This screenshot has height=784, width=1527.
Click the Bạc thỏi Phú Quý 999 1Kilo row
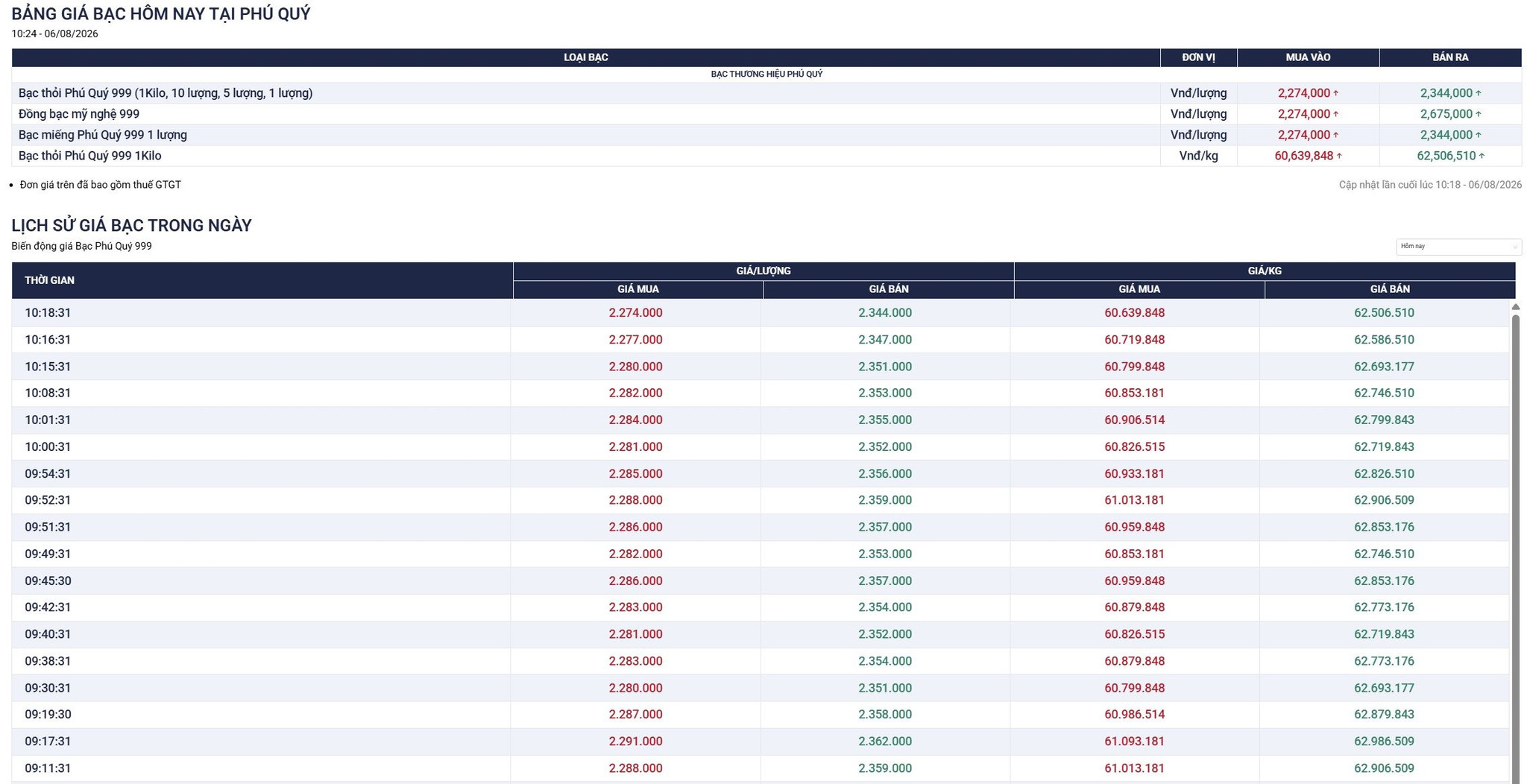(766, 156)
